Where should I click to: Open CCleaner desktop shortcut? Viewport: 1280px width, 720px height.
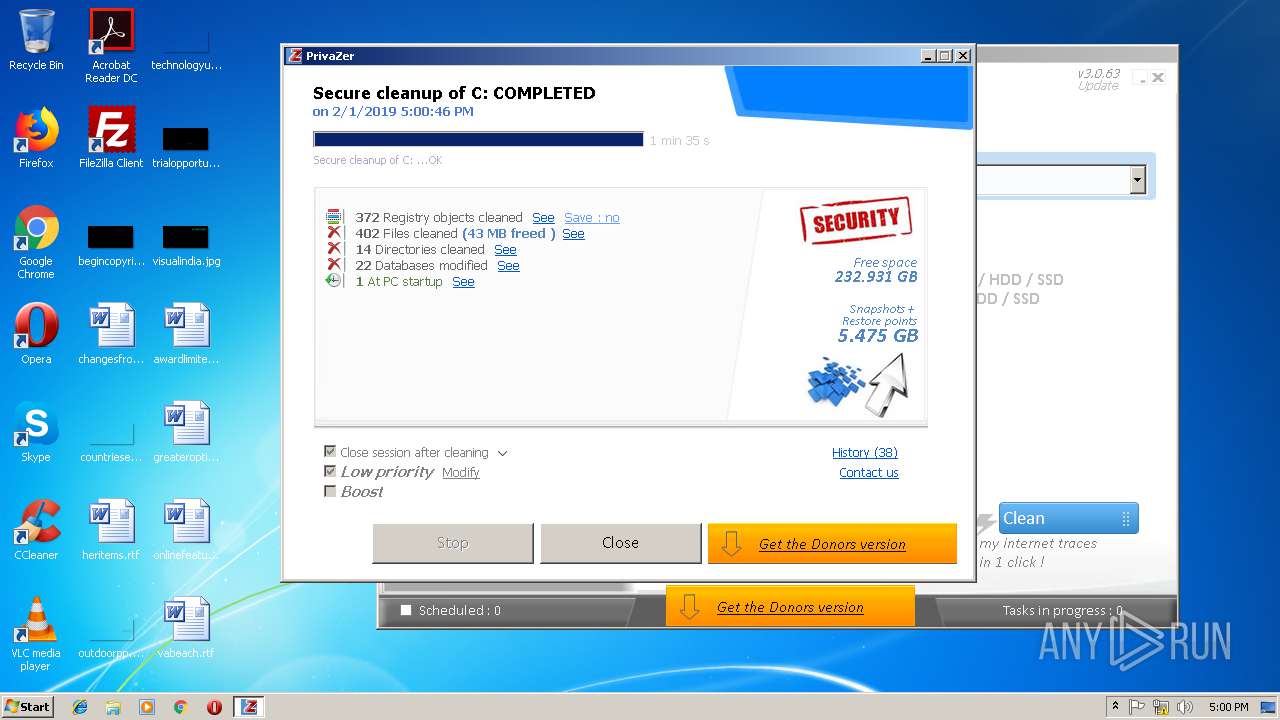[36, 530]
